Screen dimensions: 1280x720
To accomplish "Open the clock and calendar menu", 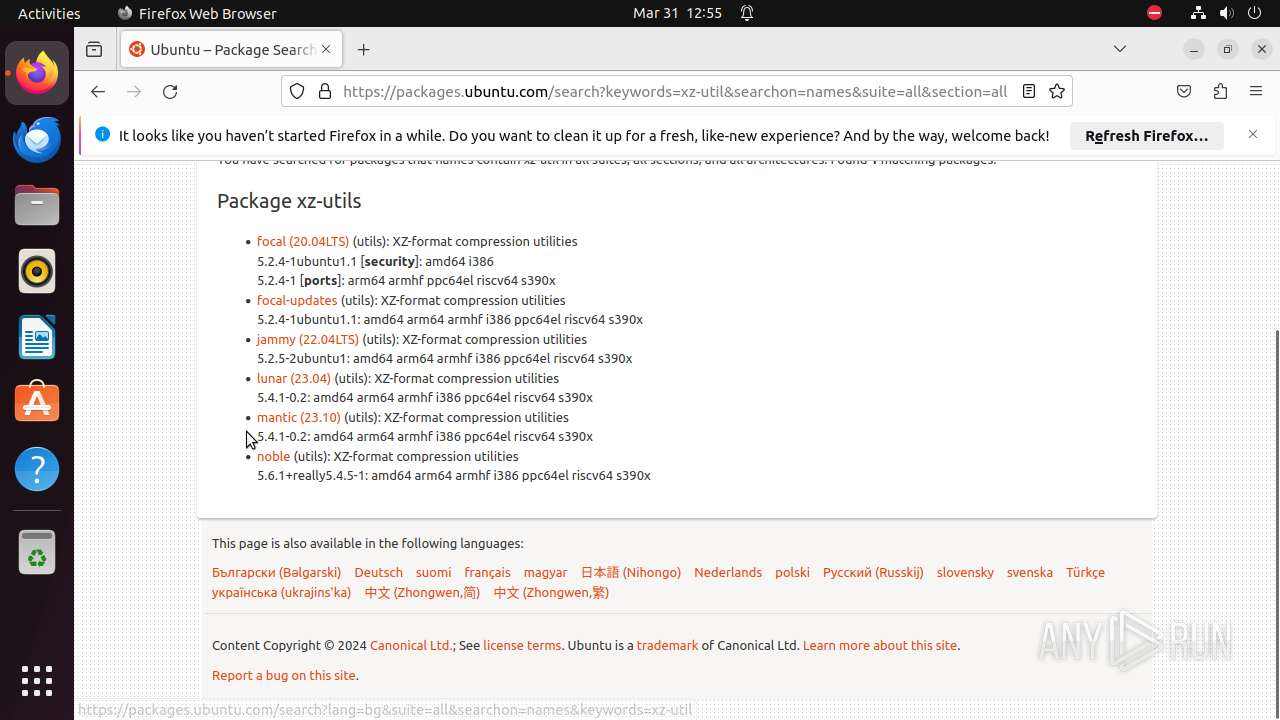I will tap(677, 13).
